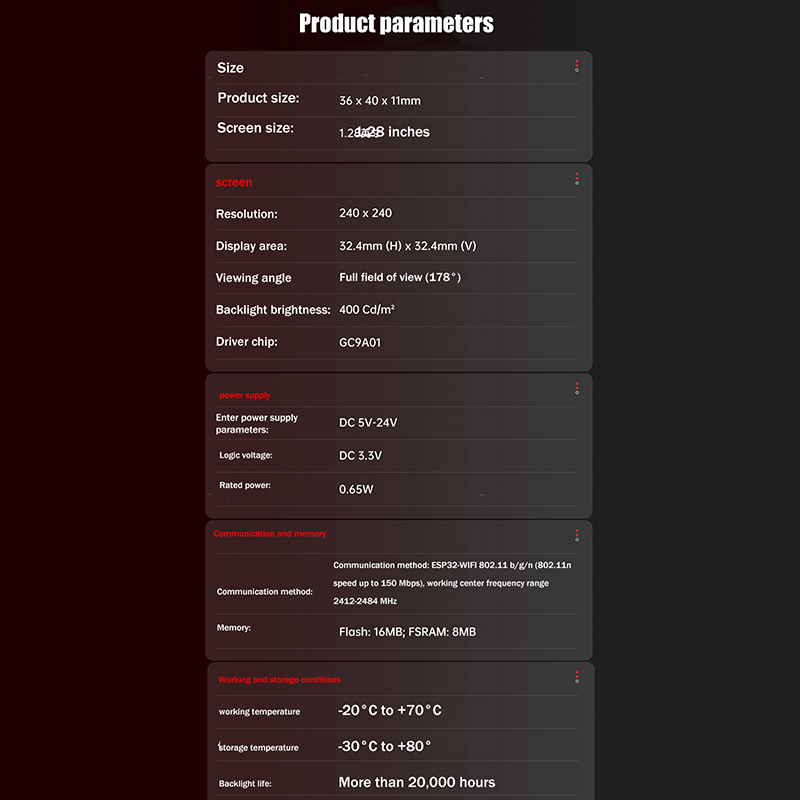Viewport: 800px width, 800px height.
Task: Click the Communication and memory heading
Action: point(270,534)
